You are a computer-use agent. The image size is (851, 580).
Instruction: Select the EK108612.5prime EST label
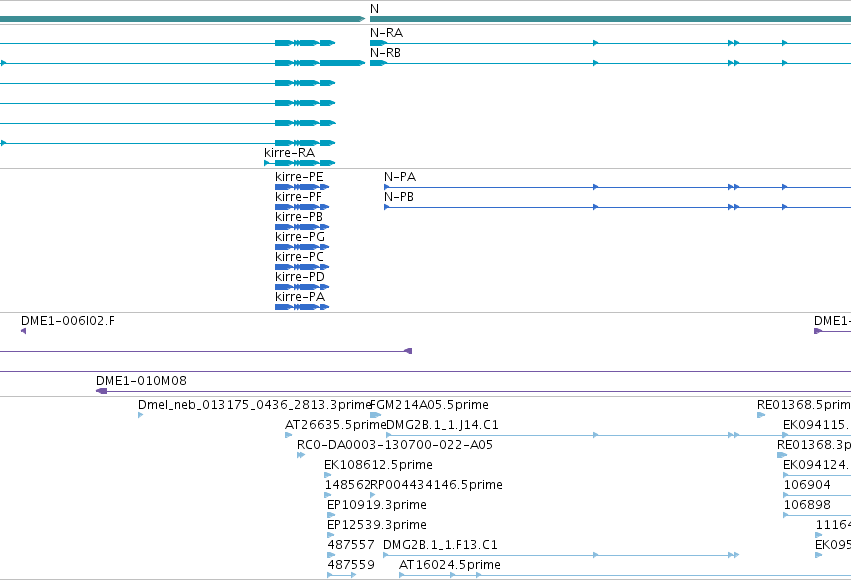[x=378, y=465]
